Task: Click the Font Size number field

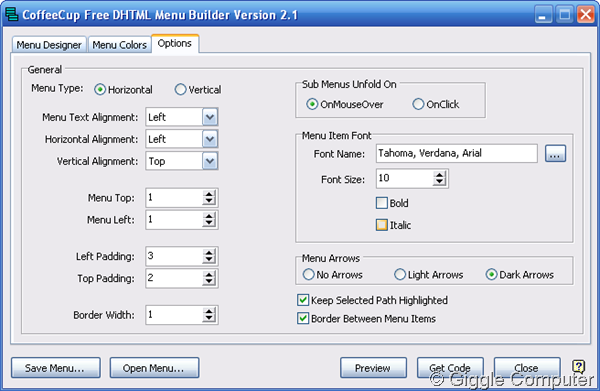Action: click(x=405, y=178)
